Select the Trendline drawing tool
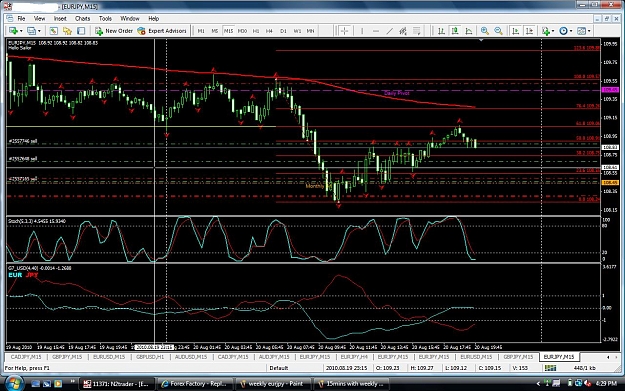Viewport: 625px width, 391px height. pyautogui.click(x=389, y=31)
